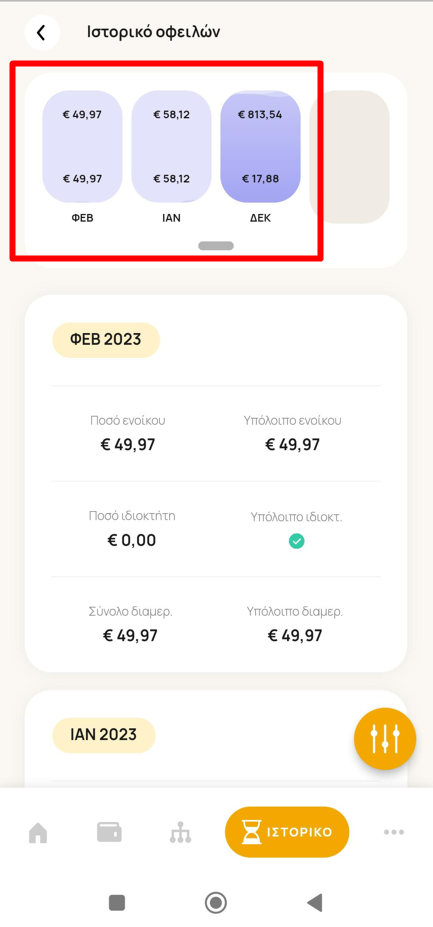The width and height of the screenshot is (433, 927).
Task: Select the ΔΕΚ month bar
Action: [x=260, y=147]
